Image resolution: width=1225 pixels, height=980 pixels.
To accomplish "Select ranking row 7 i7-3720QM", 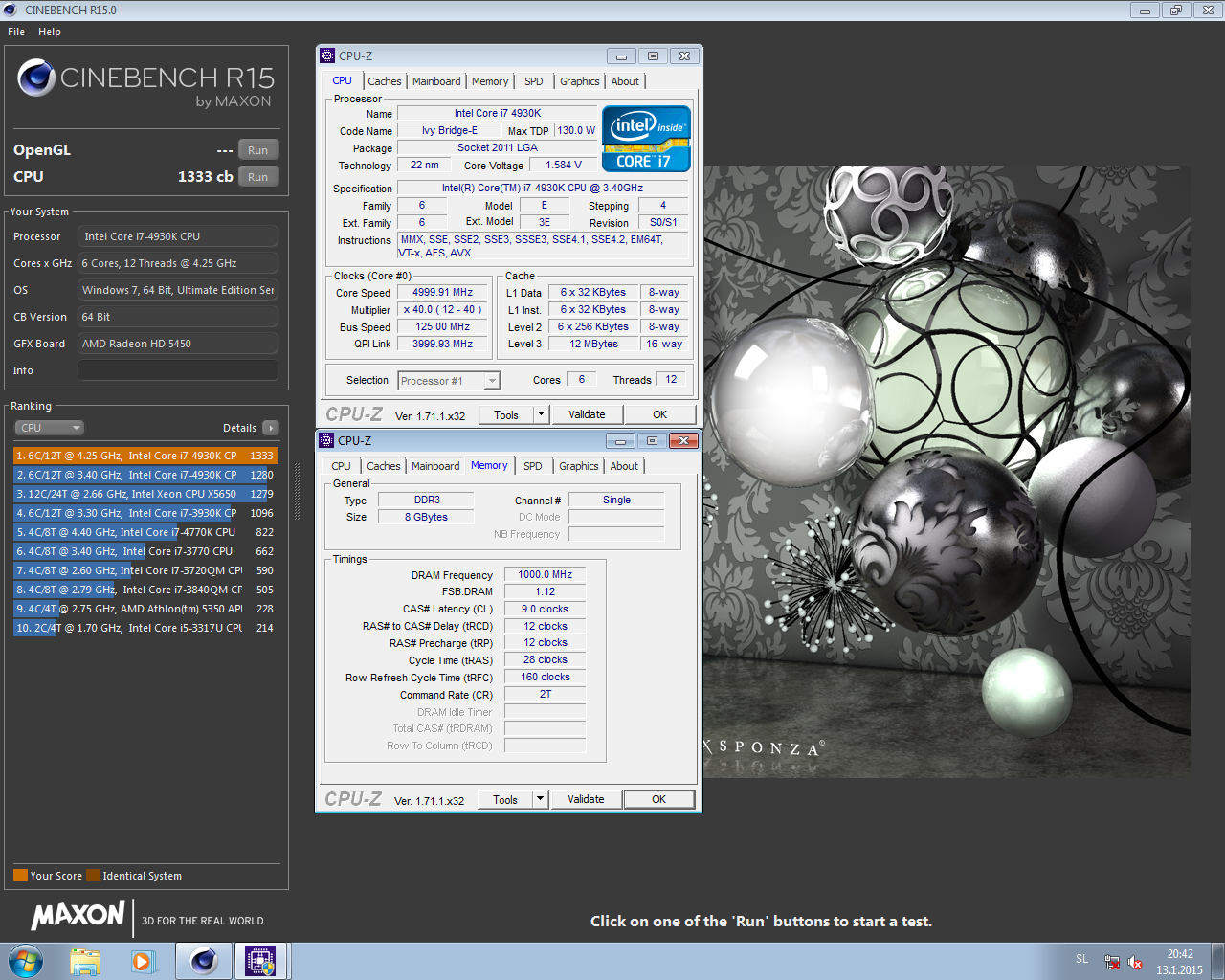I will [145, 570].
